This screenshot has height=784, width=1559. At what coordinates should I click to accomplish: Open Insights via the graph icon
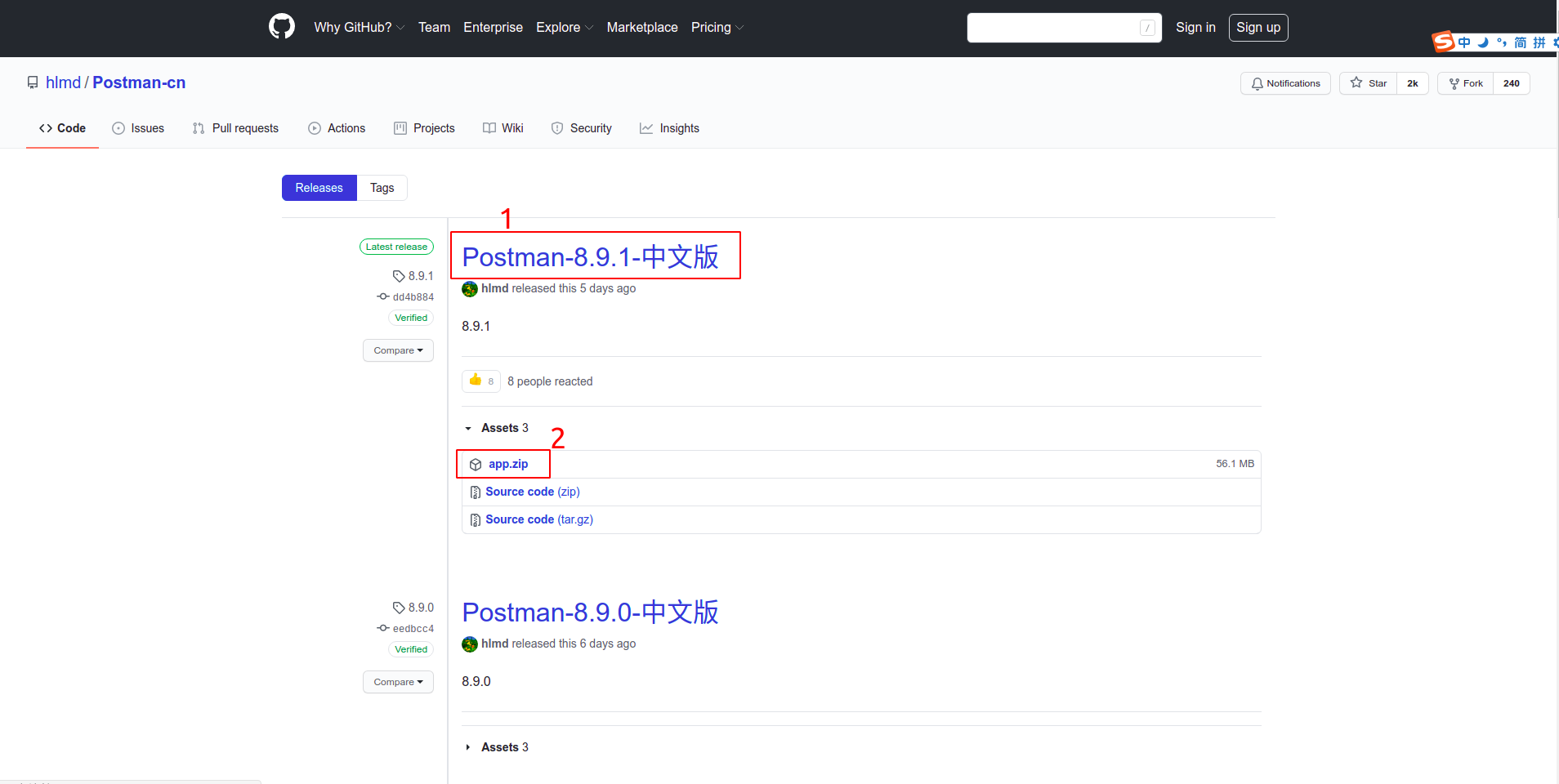[645, 128]
